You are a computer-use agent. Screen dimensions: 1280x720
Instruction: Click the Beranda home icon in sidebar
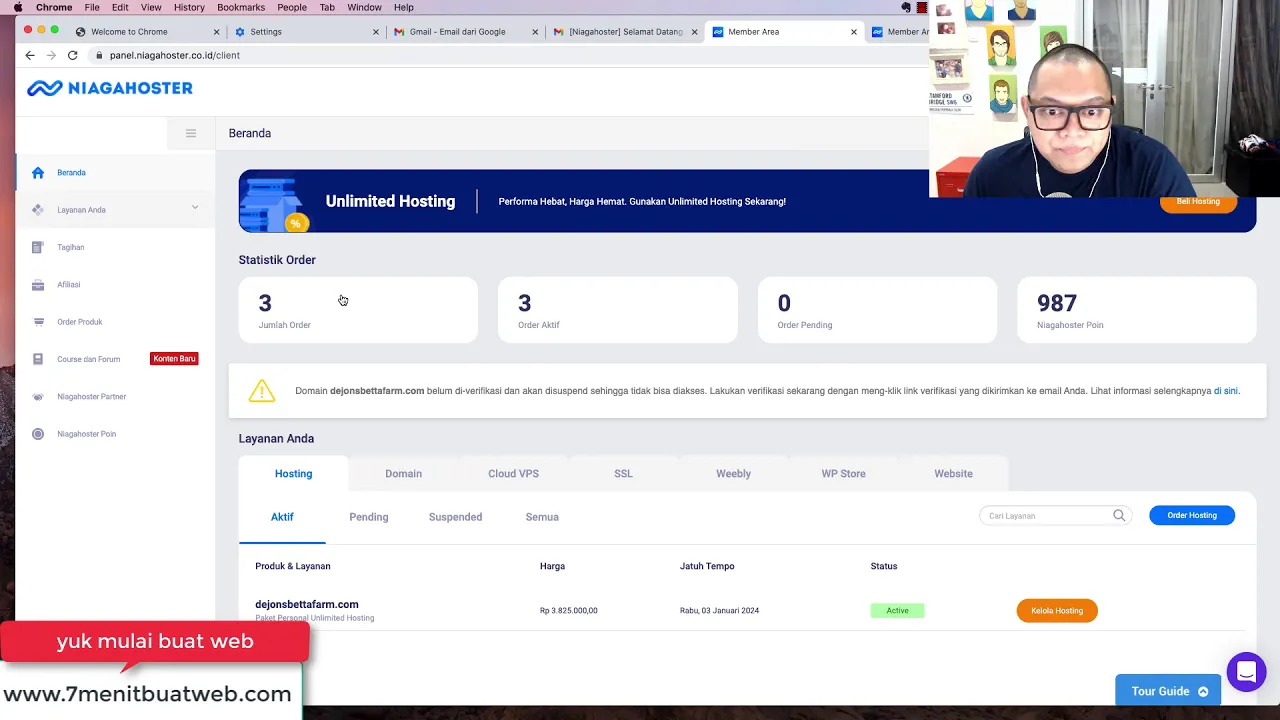pyautogui.click(x=38, y=173)
